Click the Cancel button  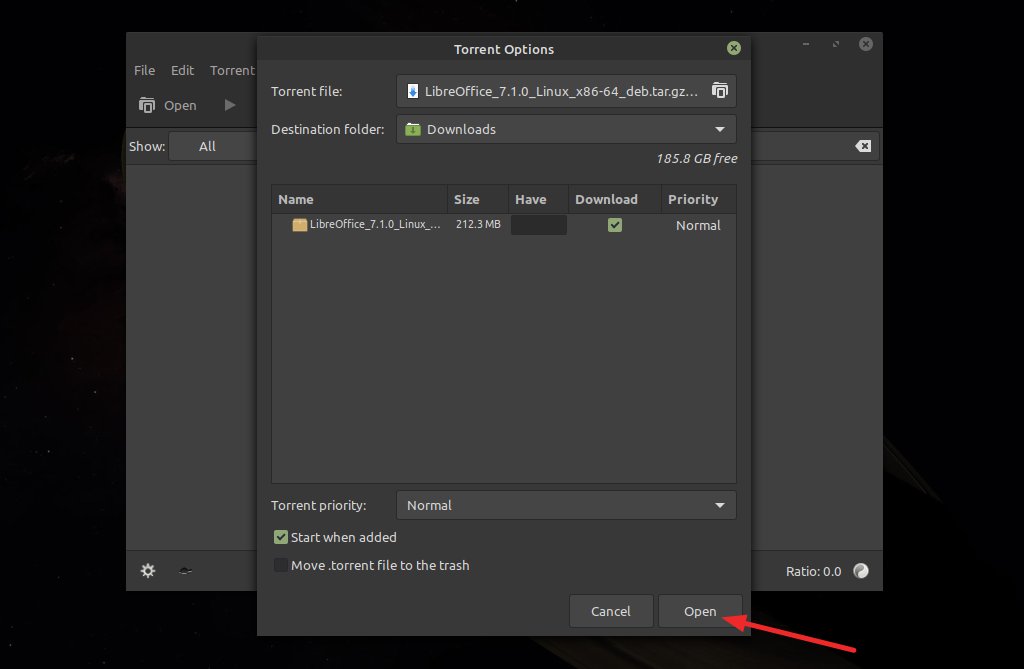(610, 611)
